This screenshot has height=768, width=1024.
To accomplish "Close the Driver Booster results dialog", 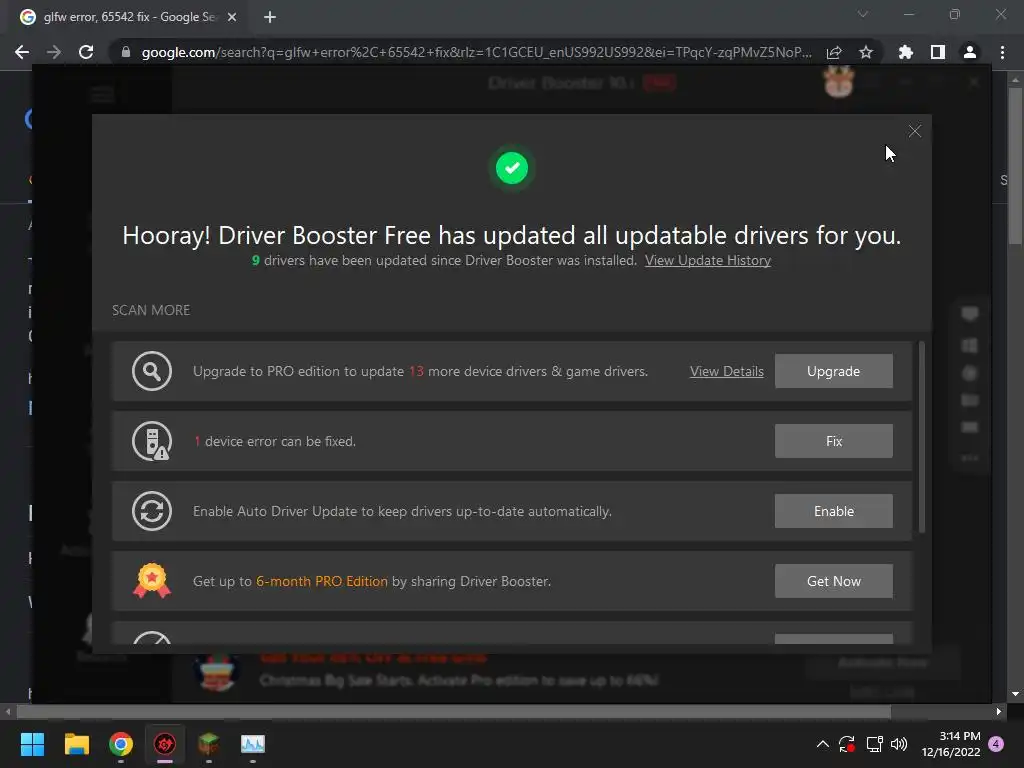I will coord(914,131).
